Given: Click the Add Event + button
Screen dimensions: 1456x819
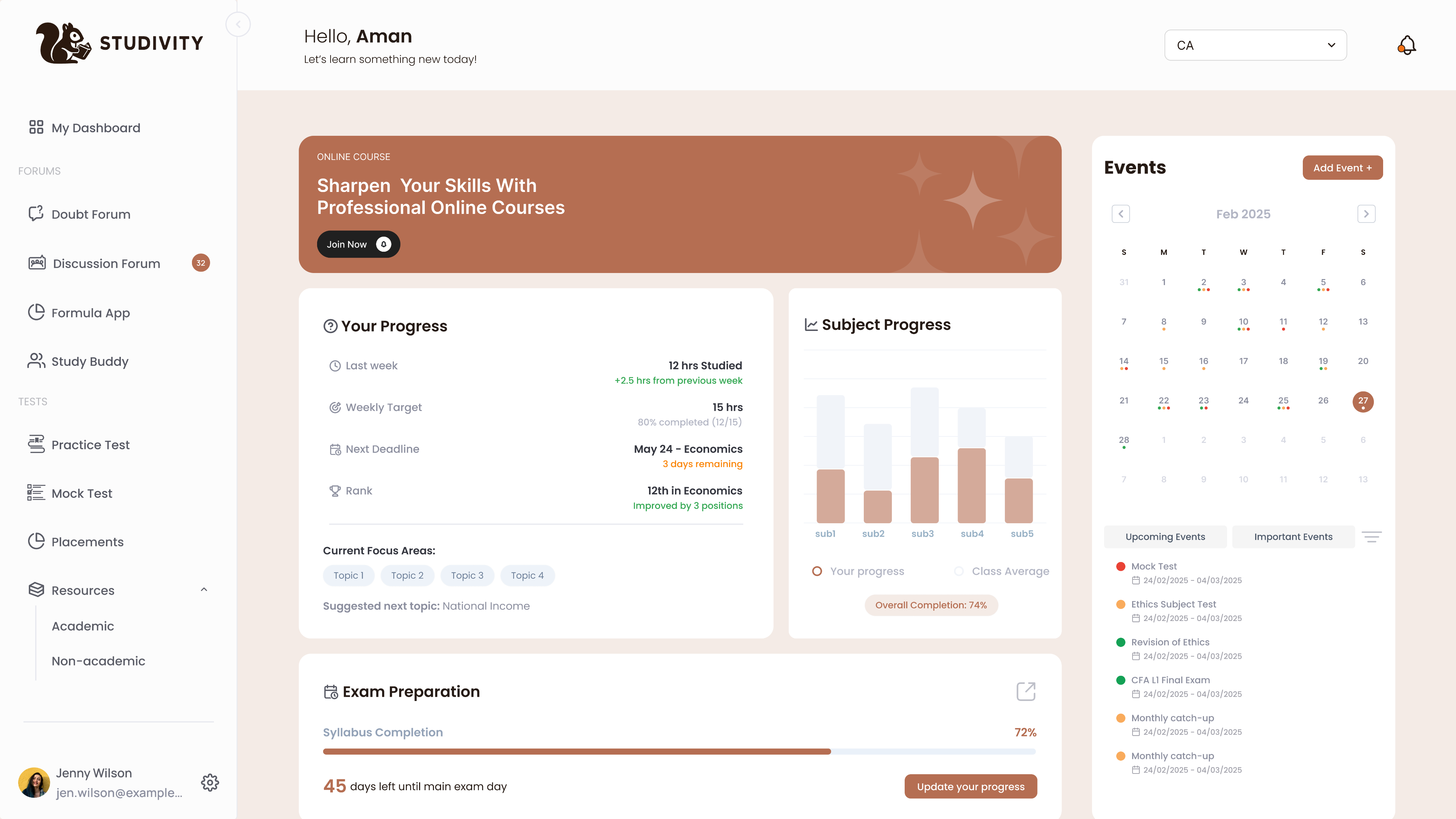Looking at the screenshot, I should 1342,168.
